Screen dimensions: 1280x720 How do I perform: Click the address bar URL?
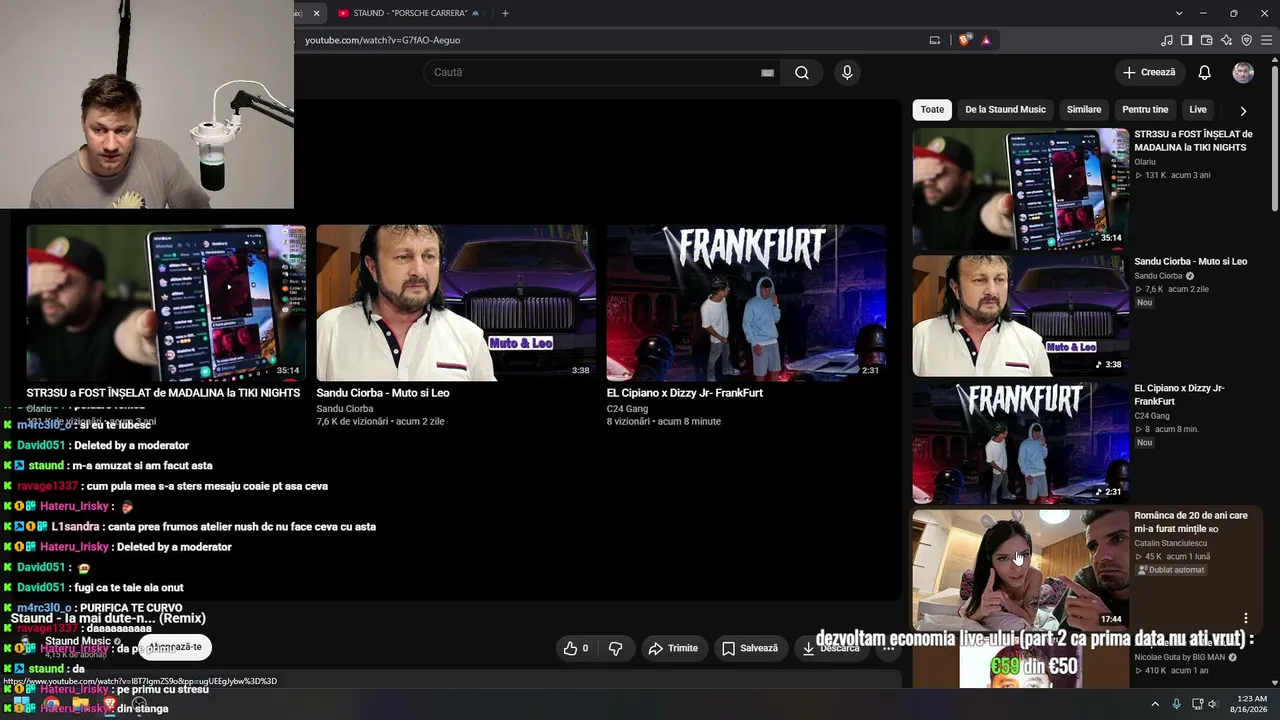[382, 40]
